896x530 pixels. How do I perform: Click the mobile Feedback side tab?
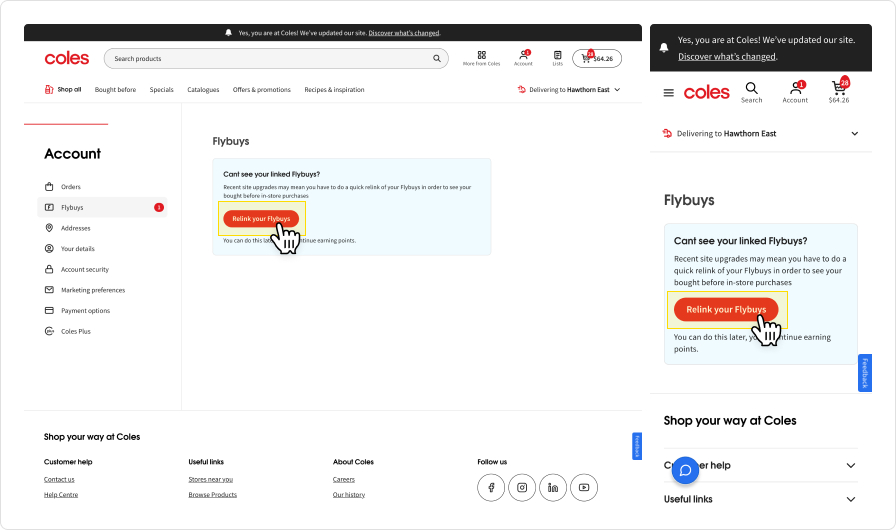(x=865, y=373)
